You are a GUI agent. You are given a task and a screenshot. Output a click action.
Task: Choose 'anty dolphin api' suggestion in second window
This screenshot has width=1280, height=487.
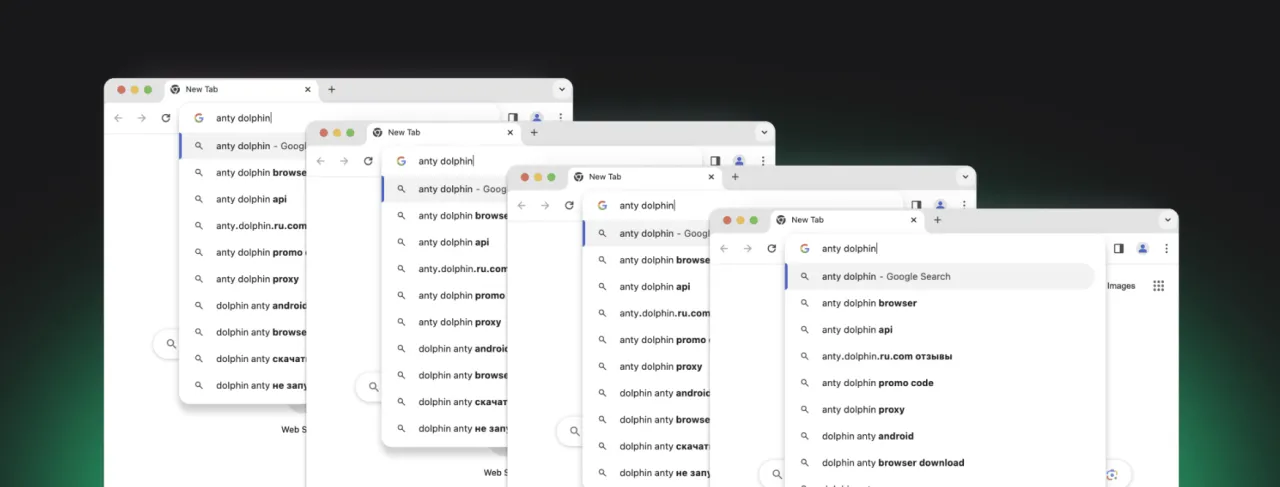pyautogui.click(x=444, y=242)
